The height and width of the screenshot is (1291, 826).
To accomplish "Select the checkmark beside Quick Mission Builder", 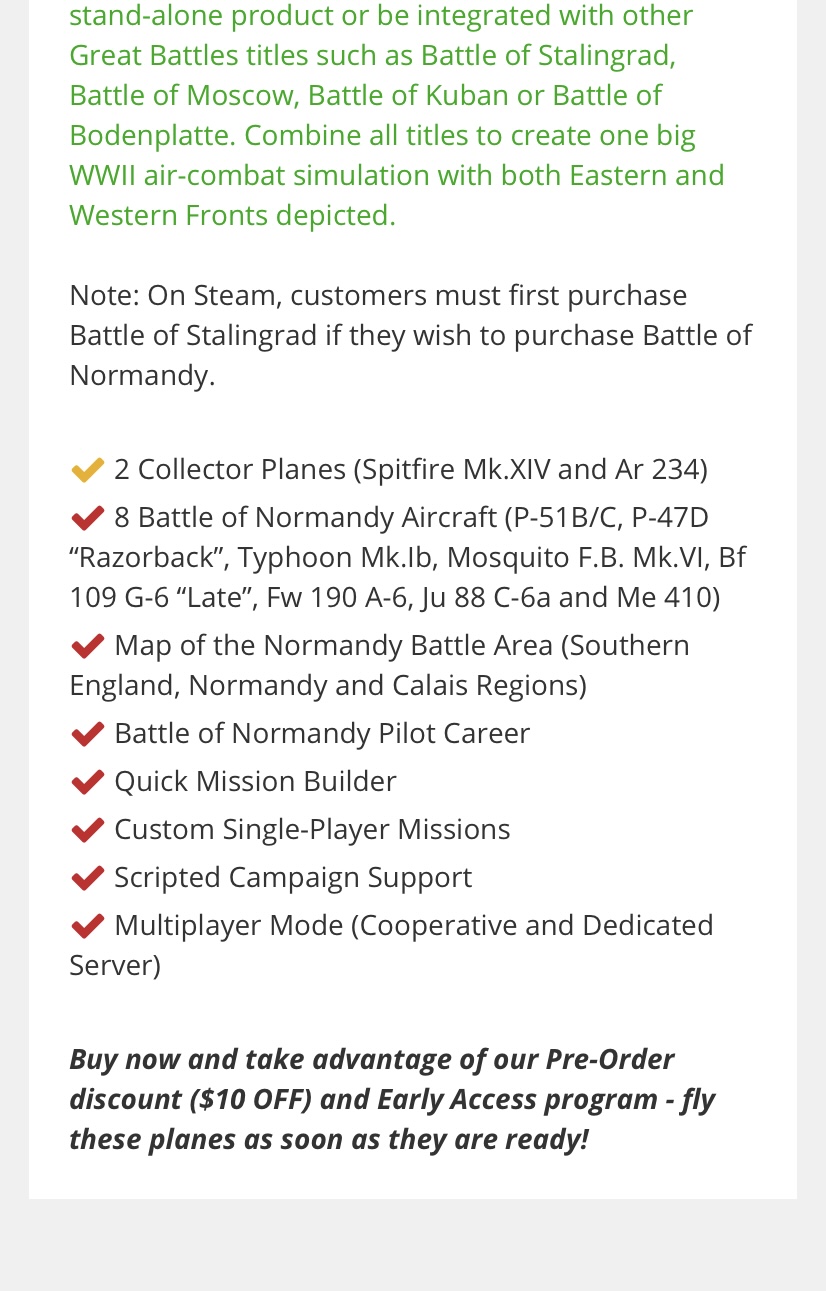I will click(88, 782).
